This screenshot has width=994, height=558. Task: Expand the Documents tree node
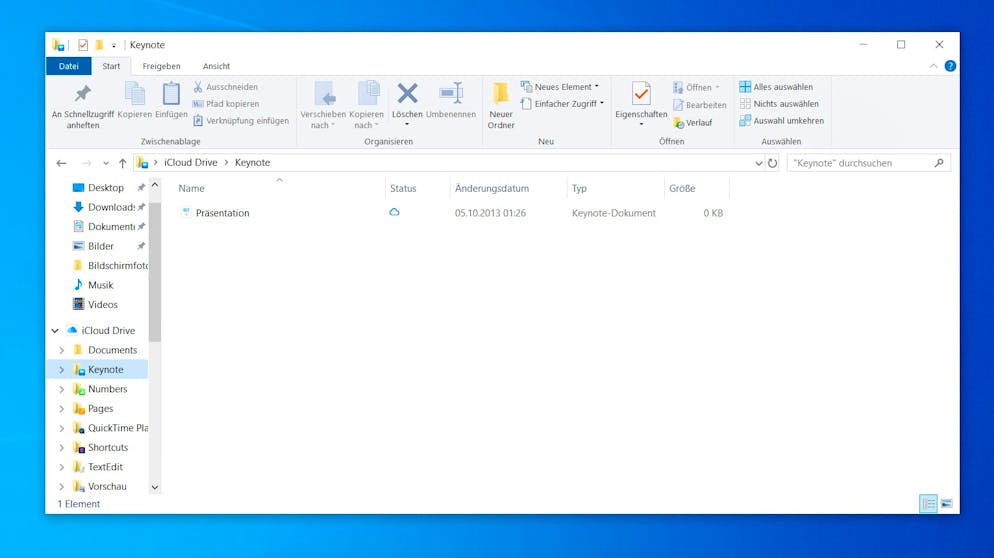[61, 350]
